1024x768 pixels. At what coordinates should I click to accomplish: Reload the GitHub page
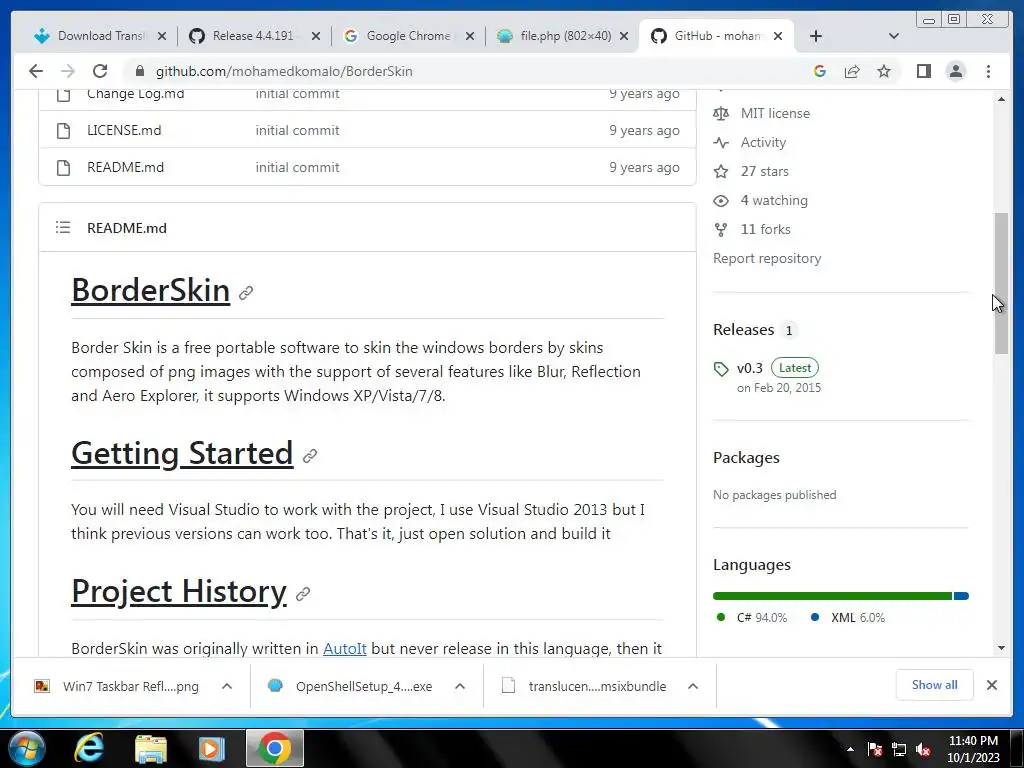pyautogui.click(x=100, y=71)
